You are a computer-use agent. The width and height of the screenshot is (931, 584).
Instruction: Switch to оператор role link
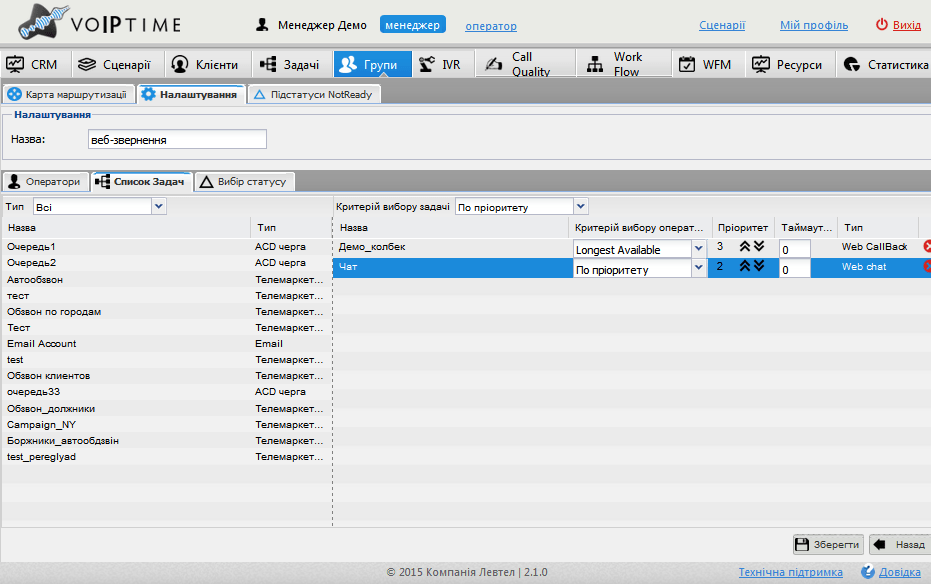(x=490, y=26)
